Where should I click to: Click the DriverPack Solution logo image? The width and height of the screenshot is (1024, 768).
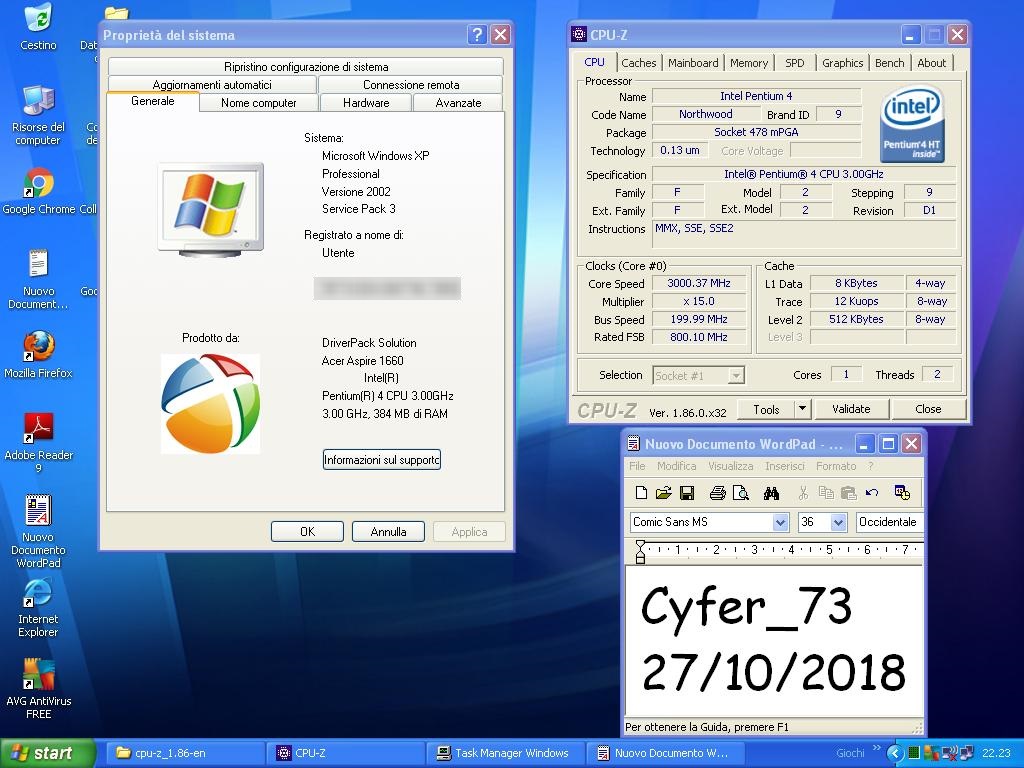point(210,404)
